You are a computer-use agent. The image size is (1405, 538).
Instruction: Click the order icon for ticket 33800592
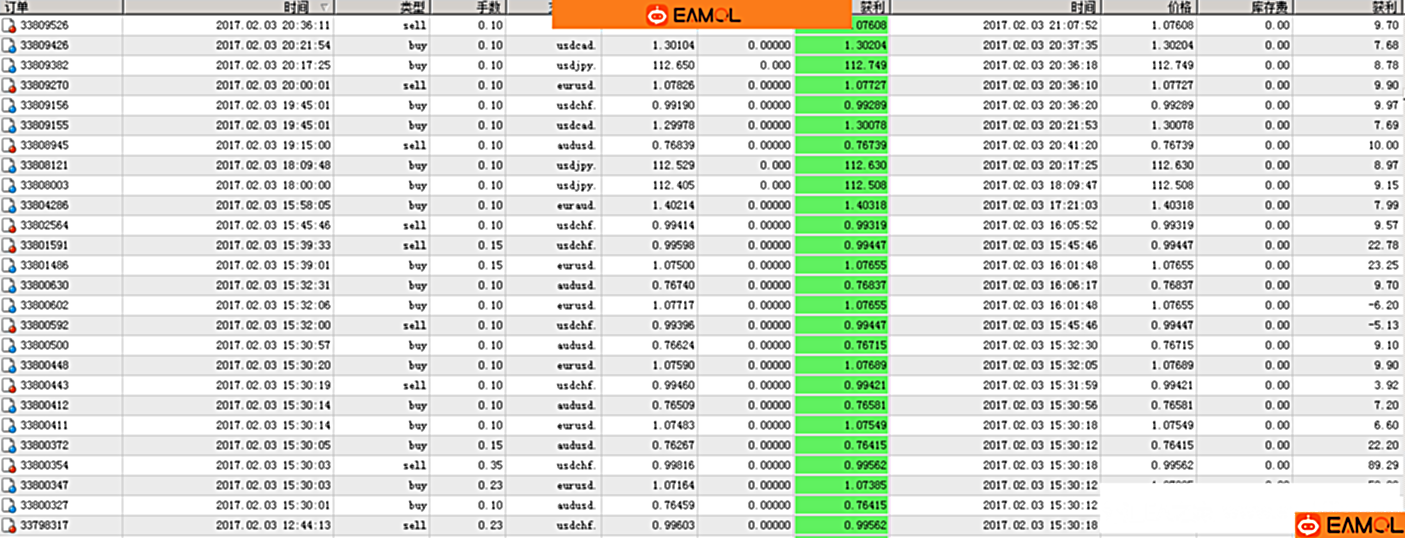click(x=10, y=325)
